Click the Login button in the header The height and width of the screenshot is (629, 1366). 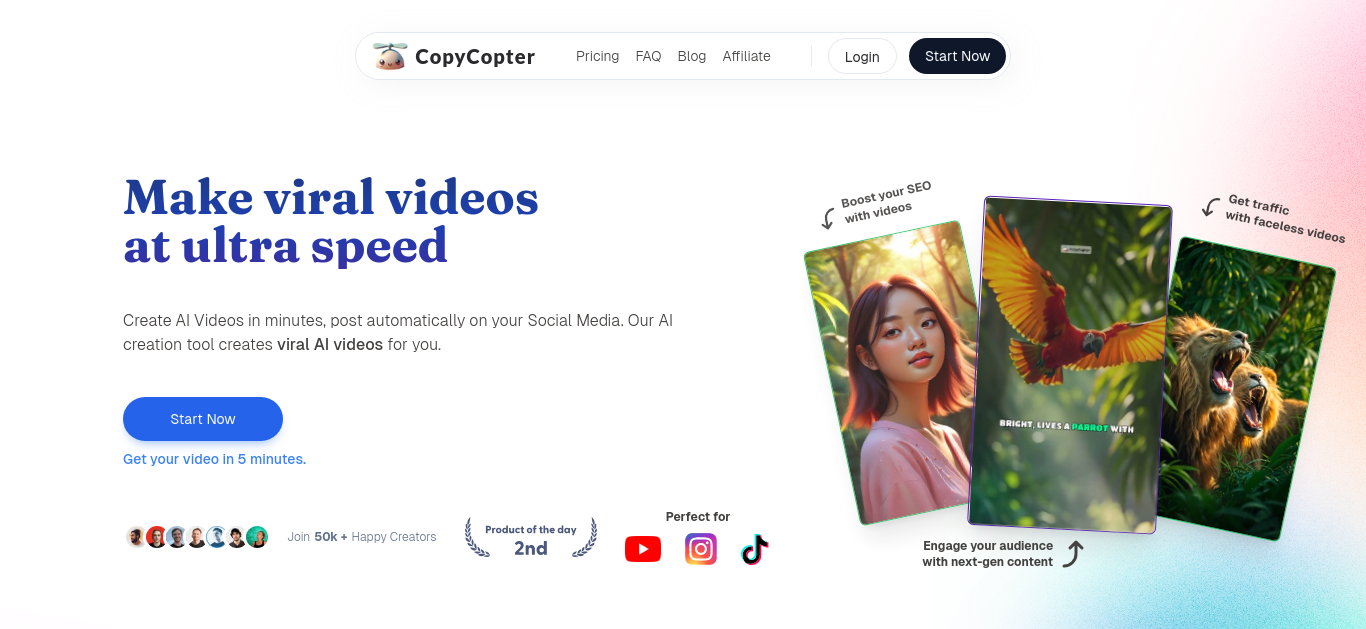862,56
